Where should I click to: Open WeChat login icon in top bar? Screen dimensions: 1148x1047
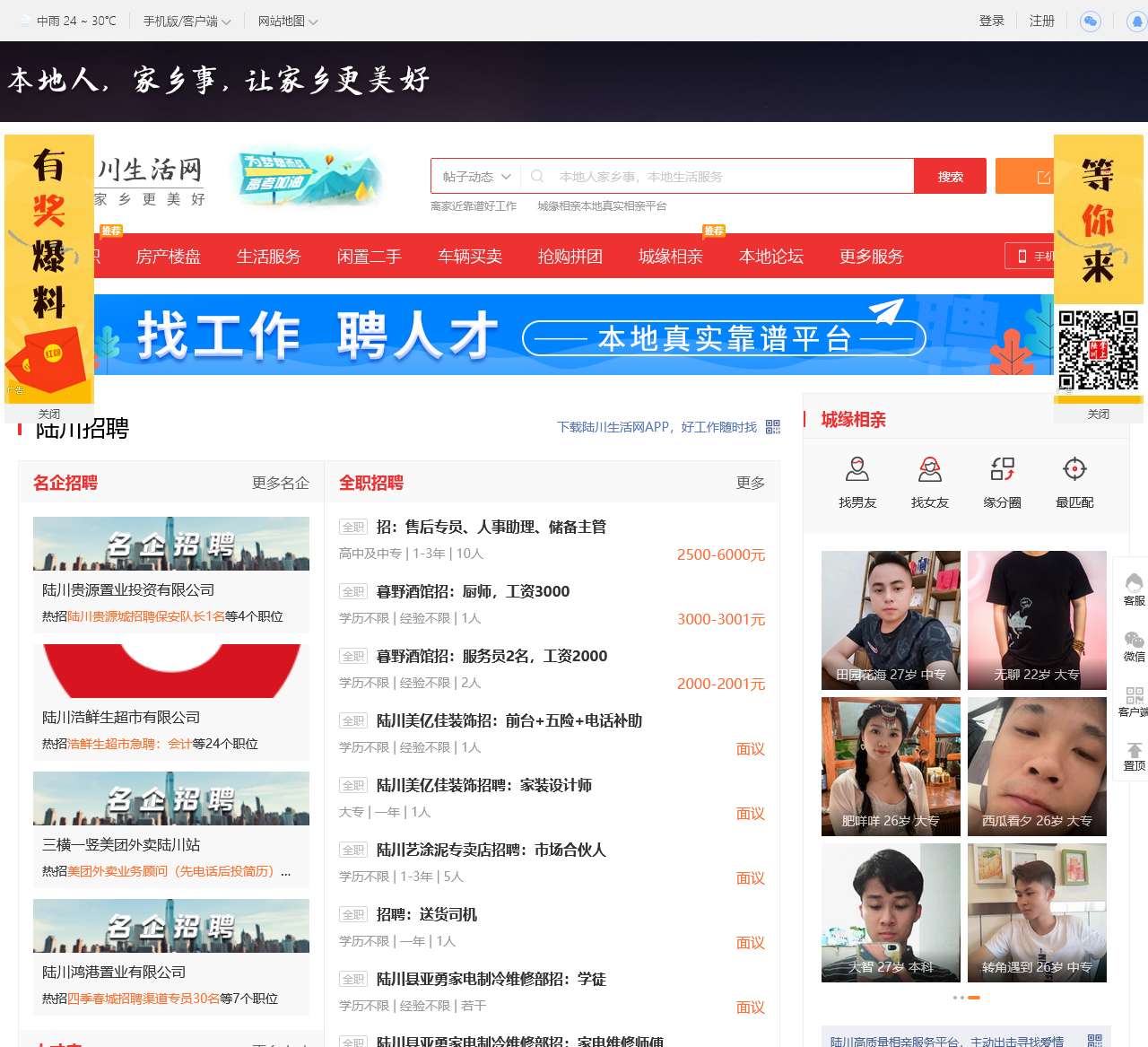click(x=1091, y=22)
